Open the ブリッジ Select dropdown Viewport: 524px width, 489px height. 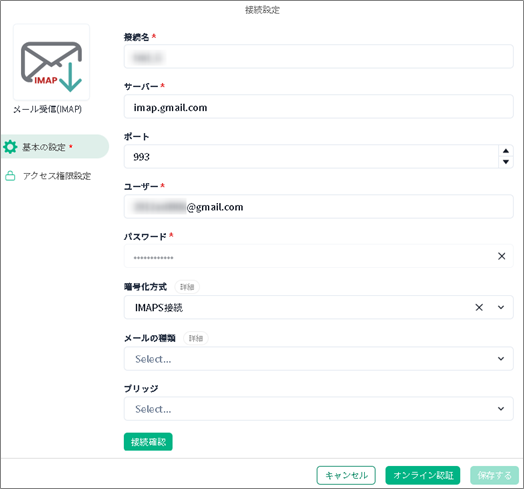point(318,409)
